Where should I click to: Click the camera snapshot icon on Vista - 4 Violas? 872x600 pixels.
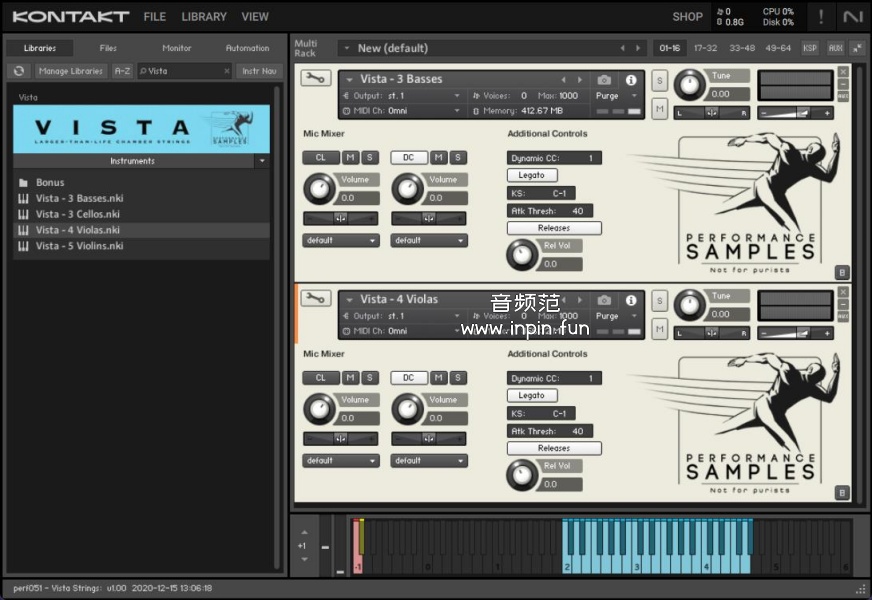tap(604, 299)
